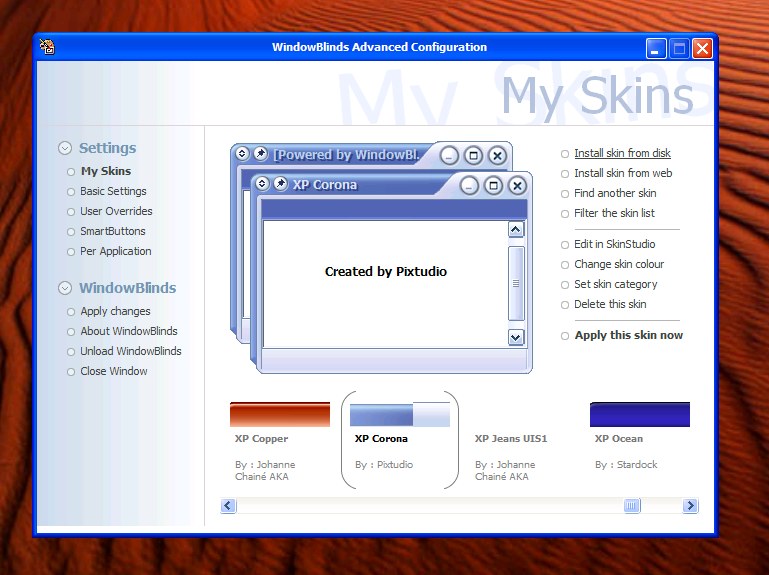Click Install skin from disk link

pos(622,153)
